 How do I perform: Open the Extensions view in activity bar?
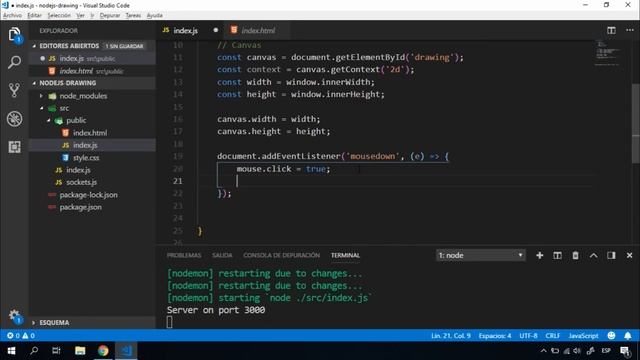14,147
